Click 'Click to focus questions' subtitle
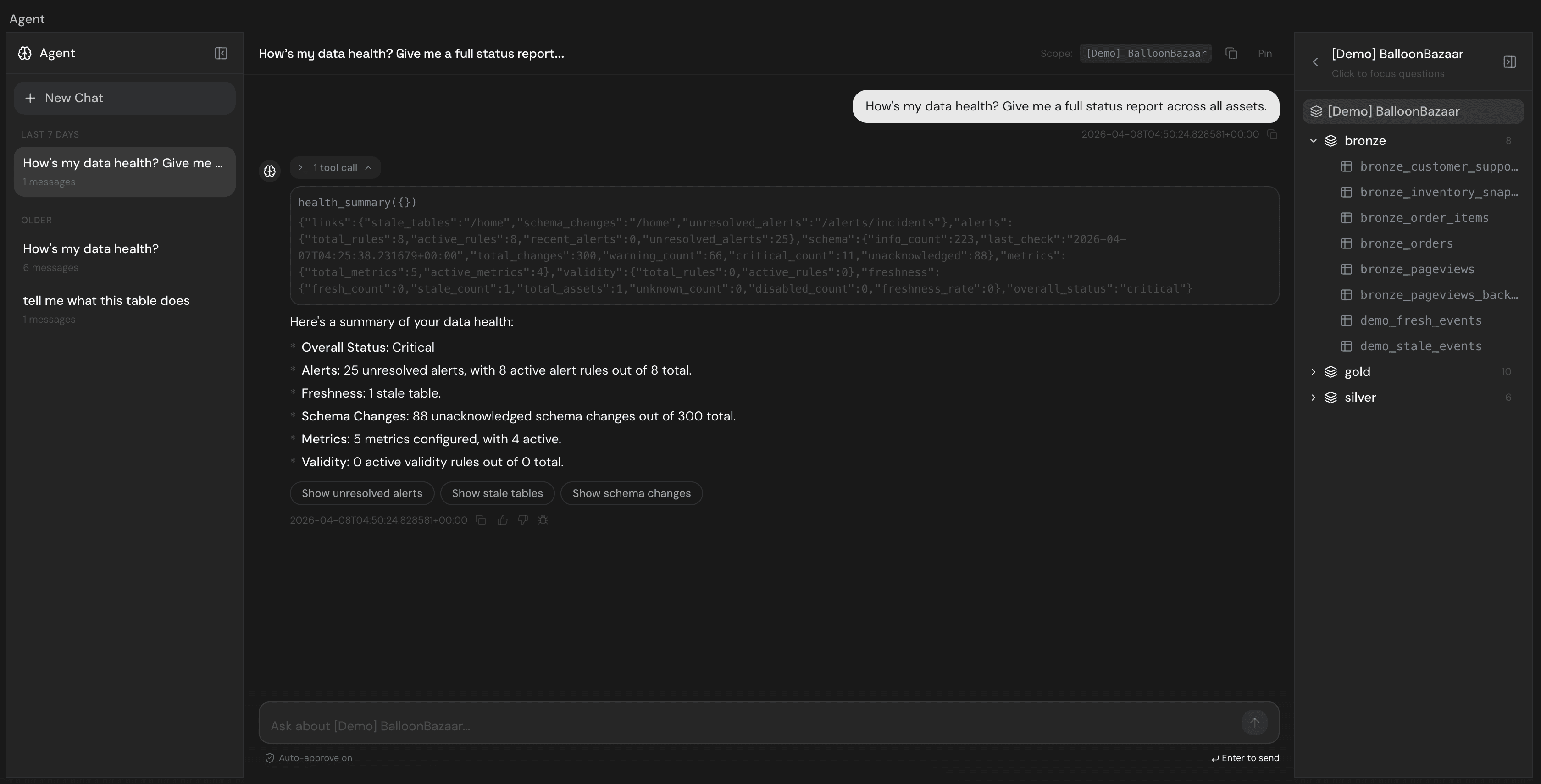 [x=1388, y=74]
